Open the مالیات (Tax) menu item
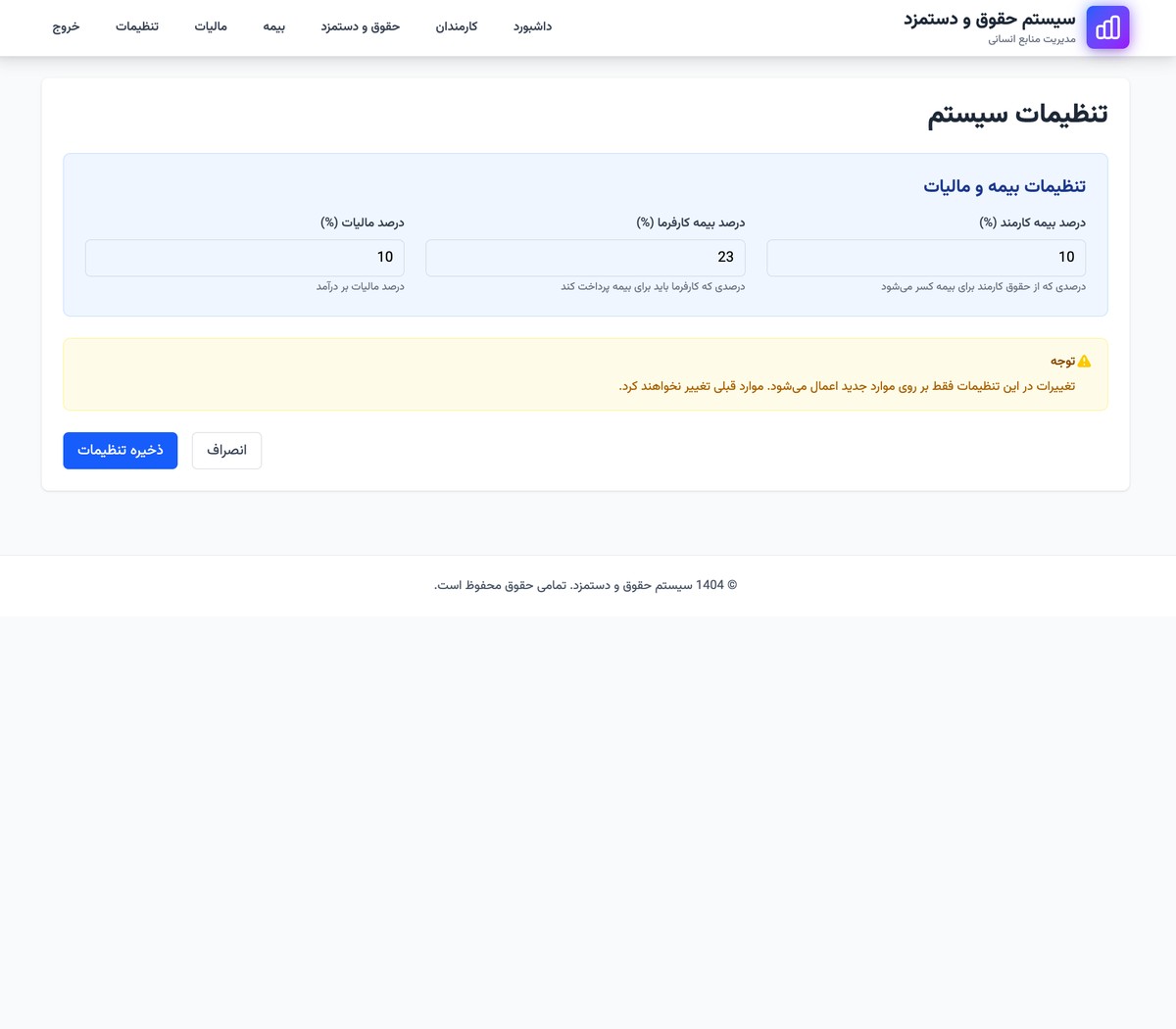 click(211, 26)
